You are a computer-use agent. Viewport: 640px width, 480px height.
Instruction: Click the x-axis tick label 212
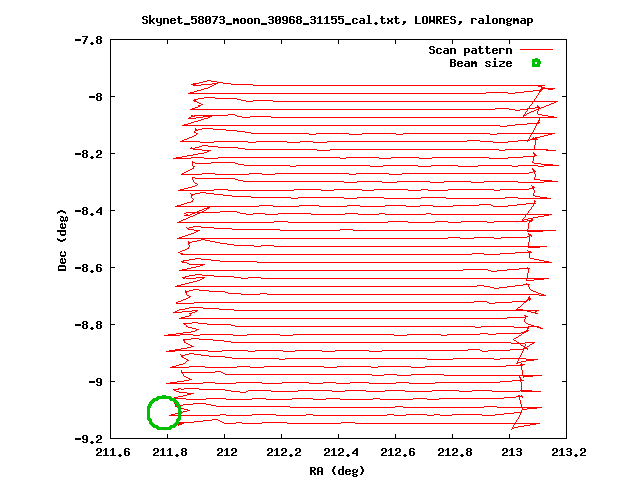[x=227, y=452]
